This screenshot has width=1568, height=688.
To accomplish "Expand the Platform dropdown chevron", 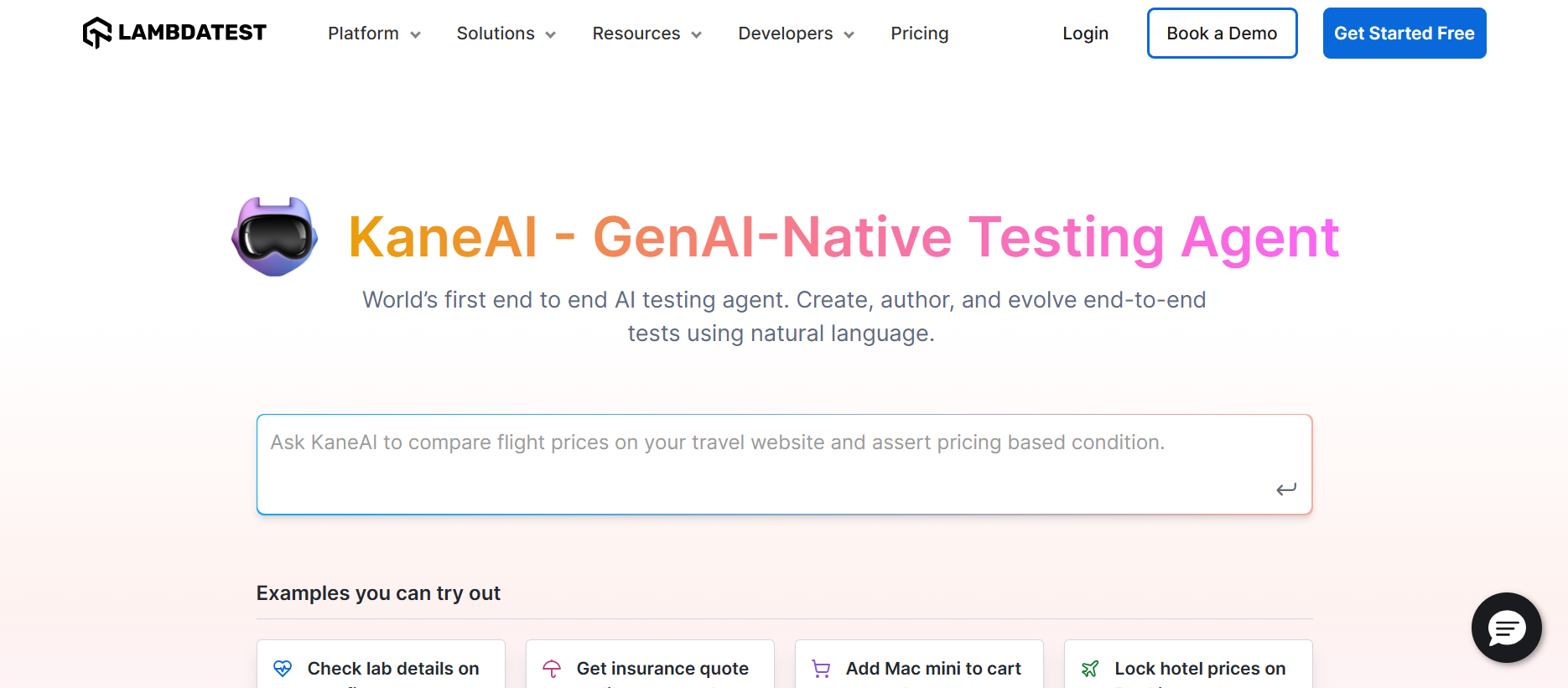I will tap(415, 34).
